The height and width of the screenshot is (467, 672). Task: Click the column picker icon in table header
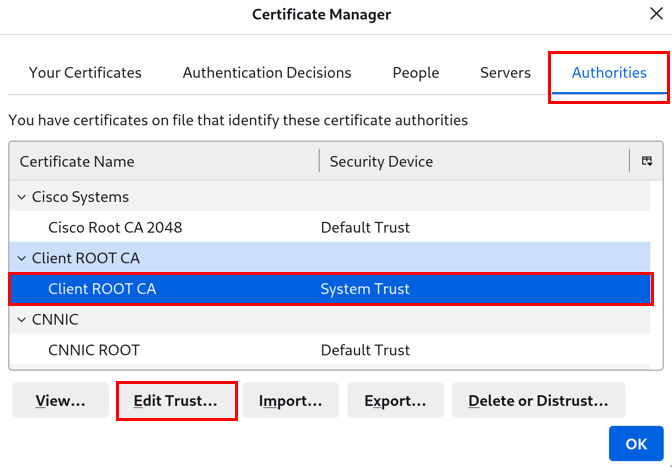click(647, 161)
